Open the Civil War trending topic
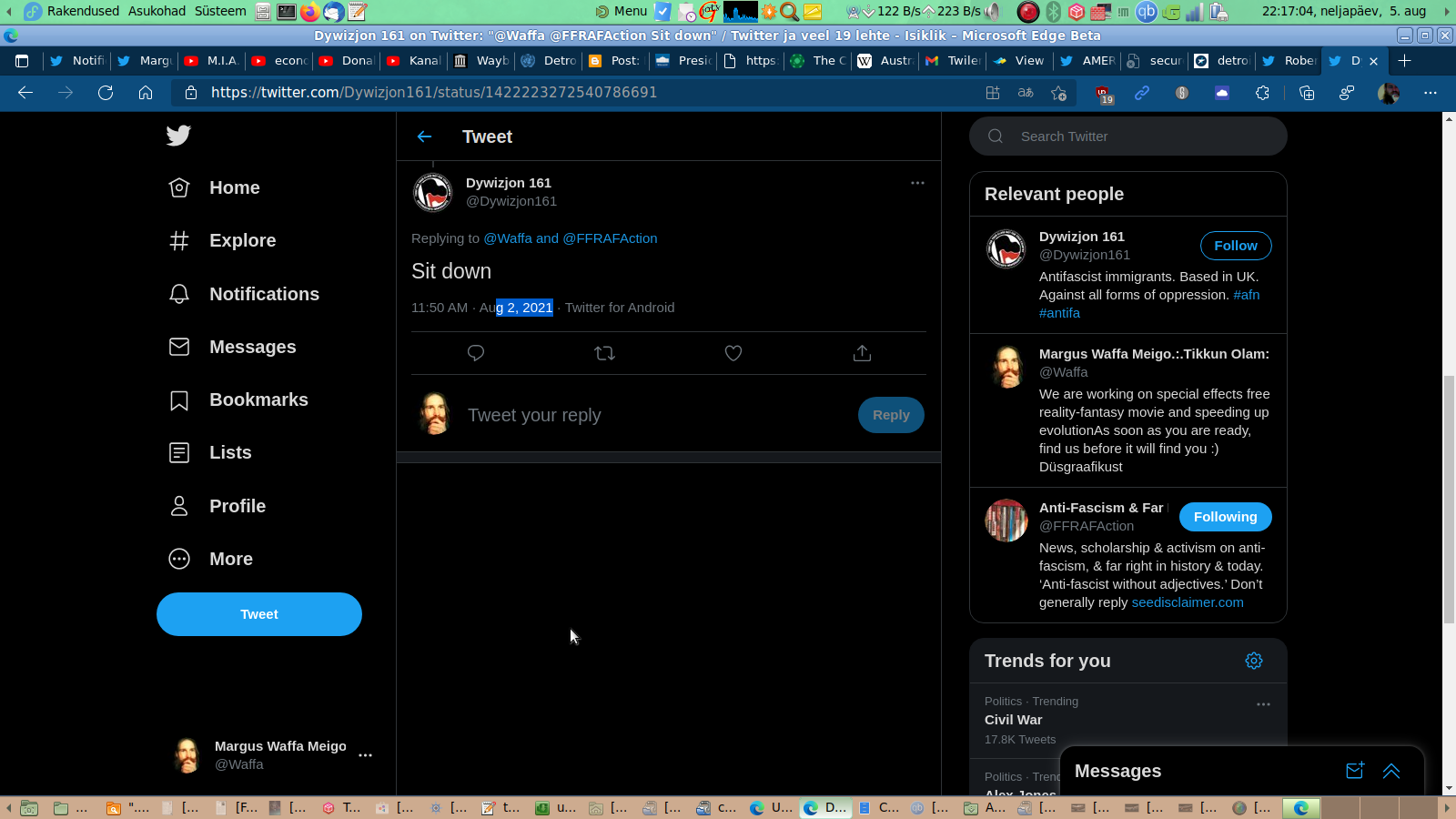The image size is (1456, 819). pos(1014,720)
